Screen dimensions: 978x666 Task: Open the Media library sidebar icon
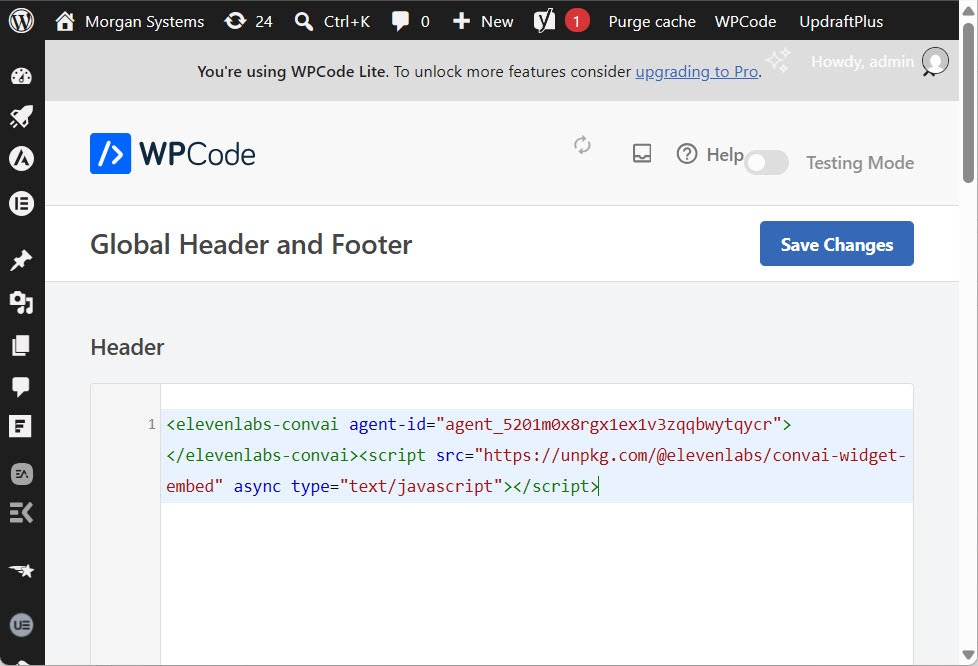[21, 302]
